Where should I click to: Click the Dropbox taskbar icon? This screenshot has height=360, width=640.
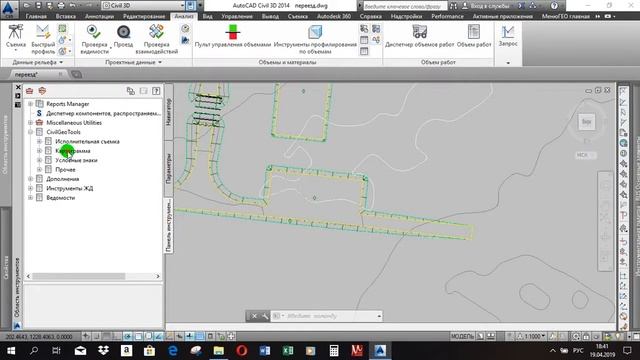click(x=103, y=351)
